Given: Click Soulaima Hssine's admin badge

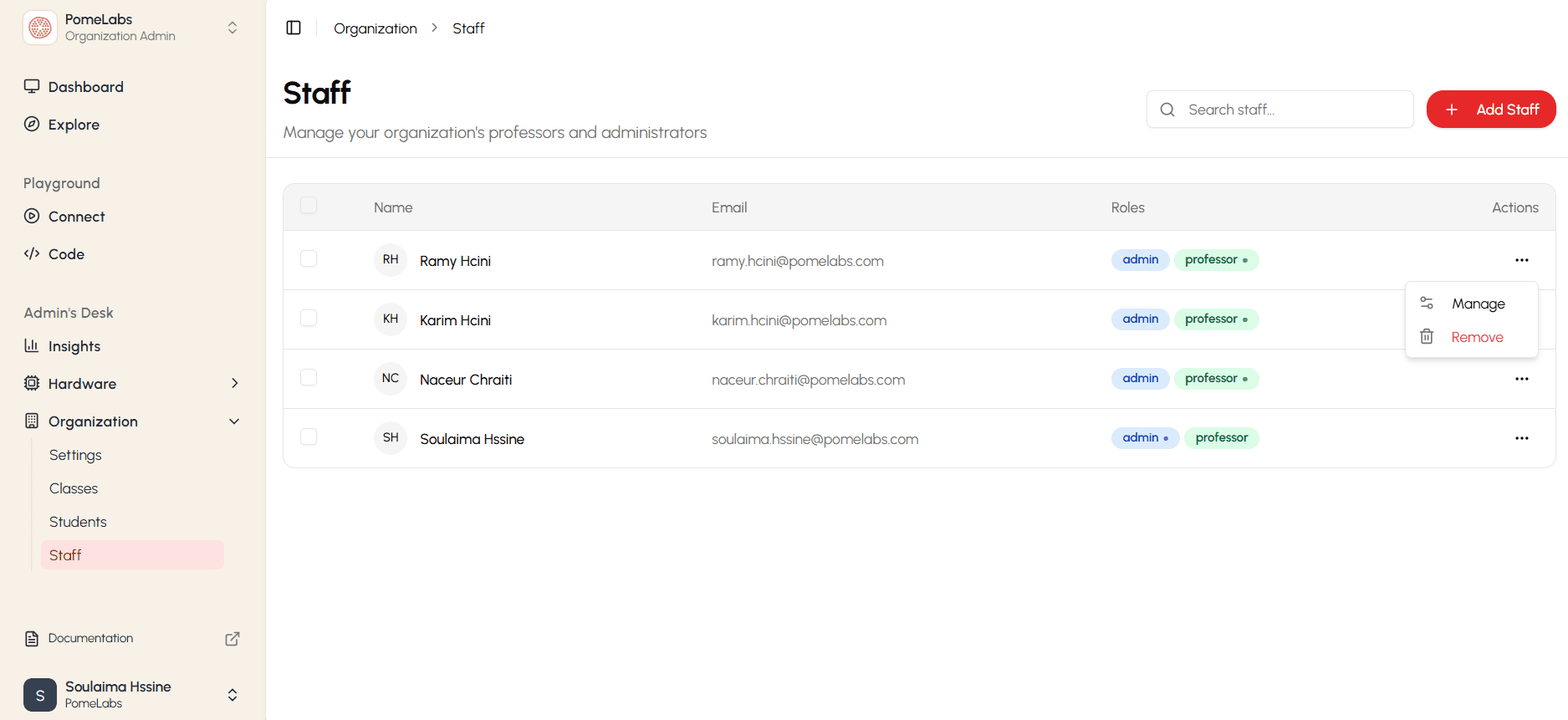Looking at the screenshot, I should [x=1145, y=438].
